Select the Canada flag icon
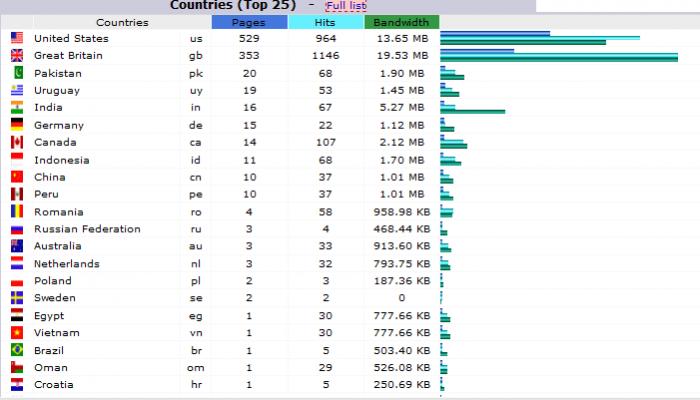The height and width of the screenshot is (400, 700). tap(17, 142)
